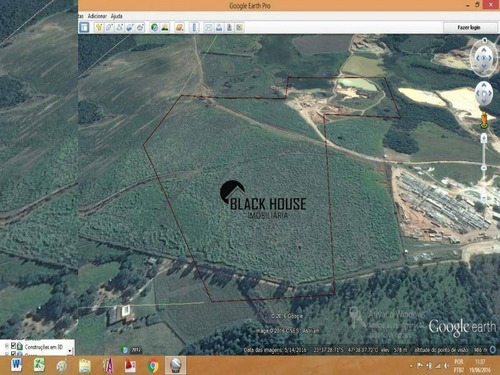Viewport: 500px width, 375px height.
Task: Click the Save Image toolbar icon
Action: [229, 27]
